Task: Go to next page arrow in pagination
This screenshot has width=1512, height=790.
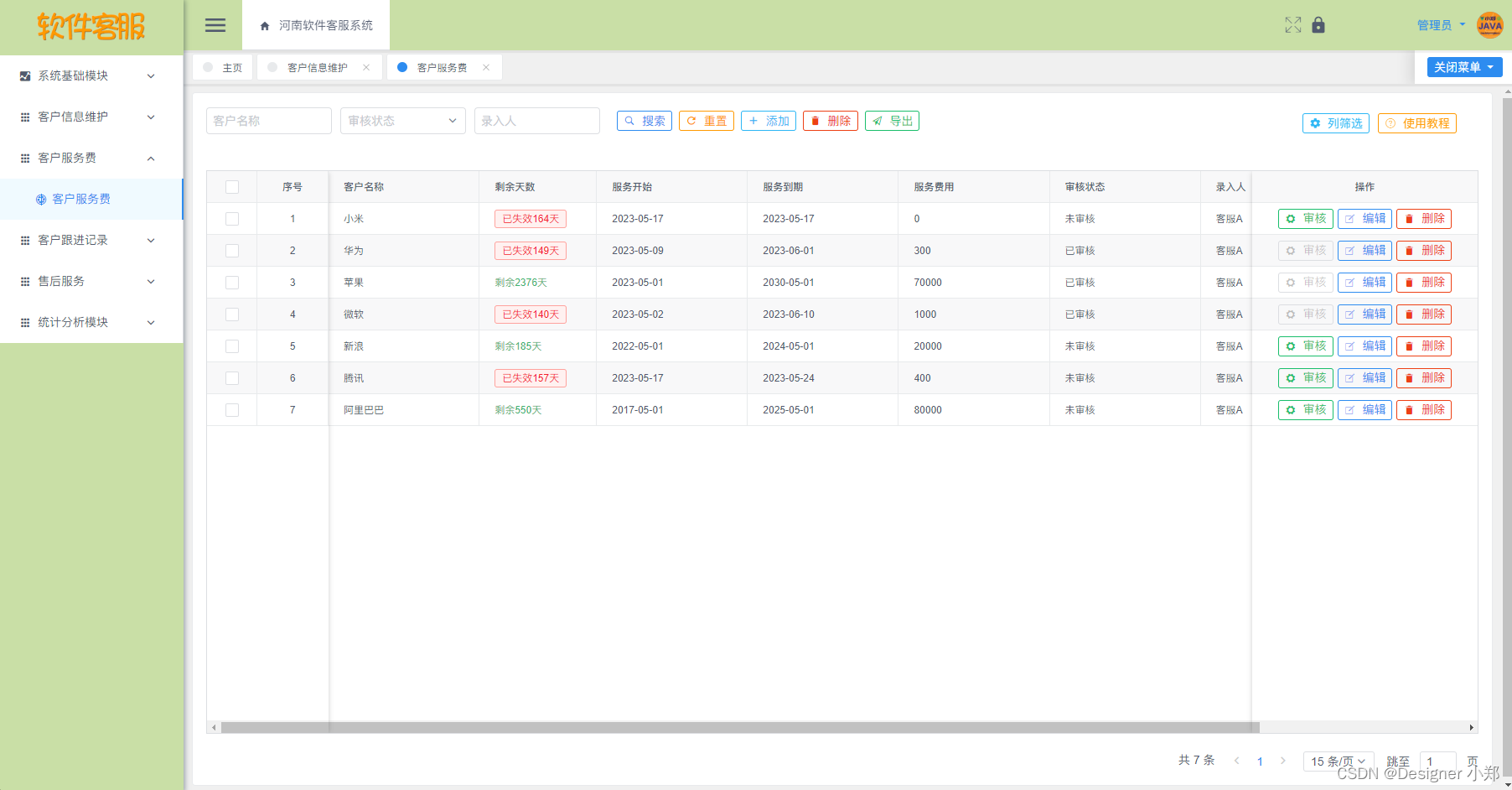Action: 1283,761
